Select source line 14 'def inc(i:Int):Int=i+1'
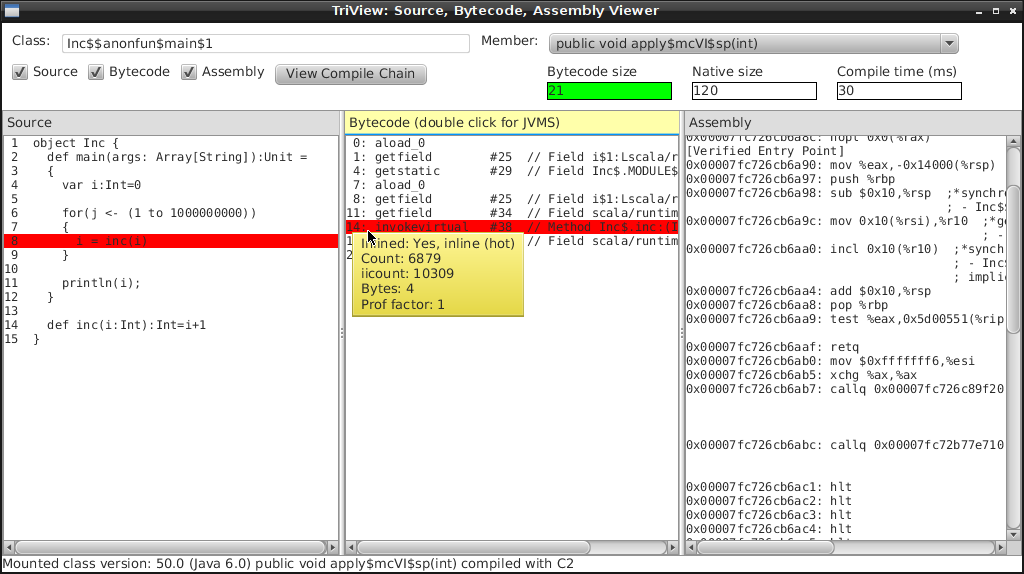The height and width of the screenshot is (574, 1024). click(x=171, y=325)
